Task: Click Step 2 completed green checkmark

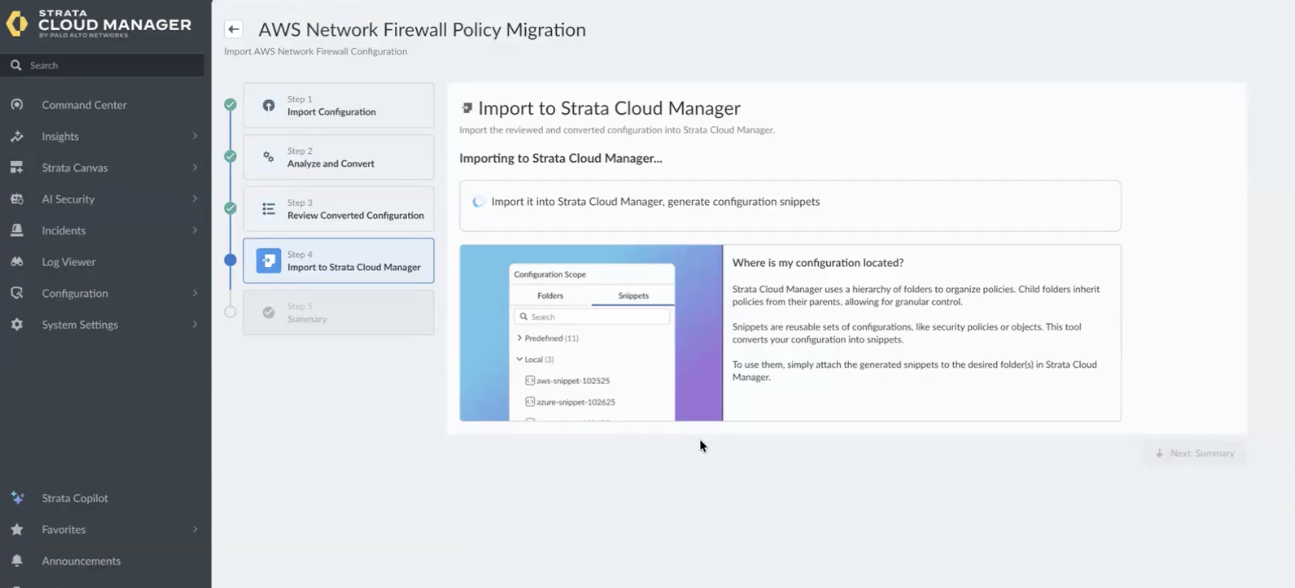Action: (230, 156)
